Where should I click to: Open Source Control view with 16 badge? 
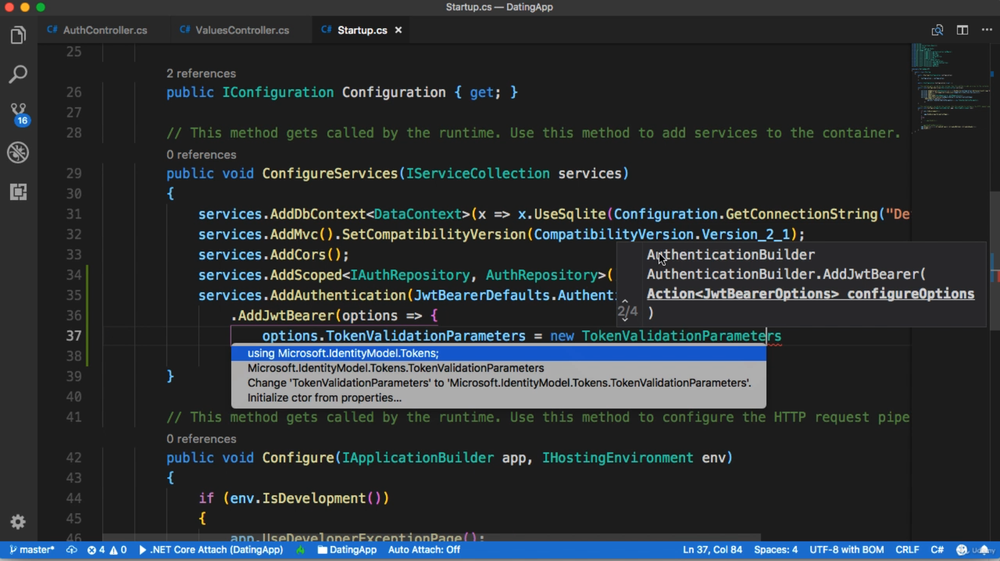pos(18,113)
